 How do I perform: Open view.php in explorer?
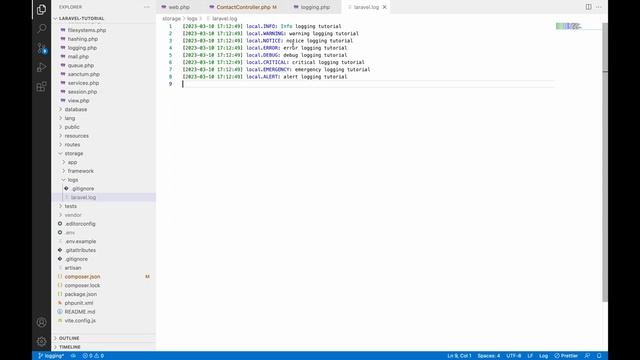click(x=78, y=100)
